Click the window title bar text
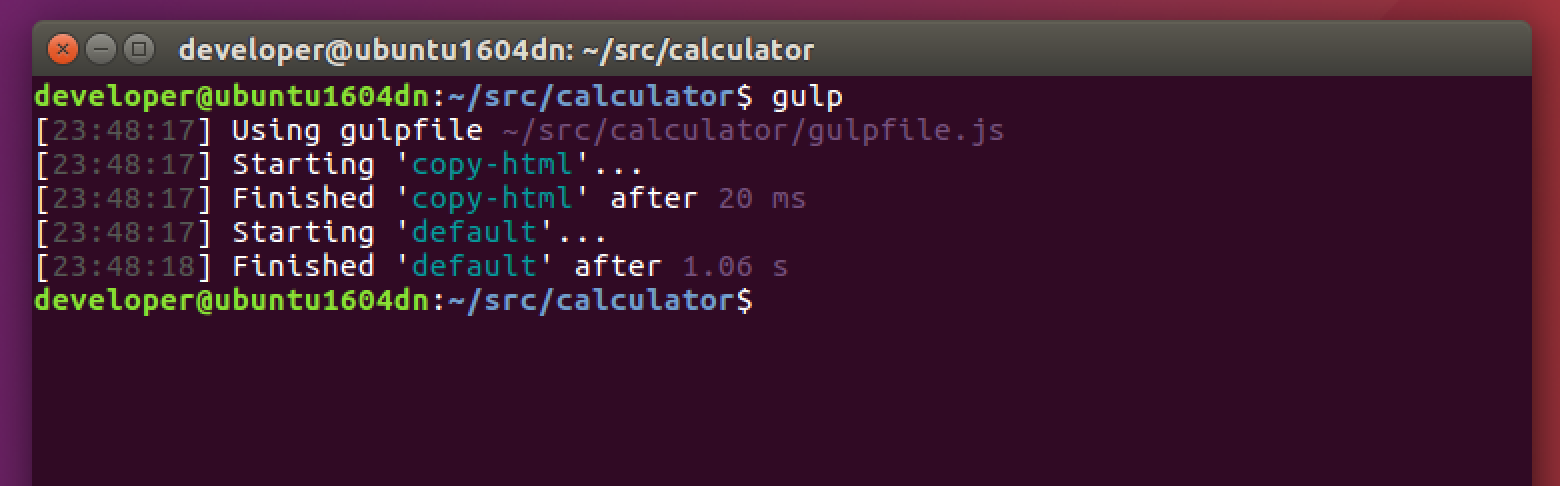1560x486 pixels. tap(496, 49)
